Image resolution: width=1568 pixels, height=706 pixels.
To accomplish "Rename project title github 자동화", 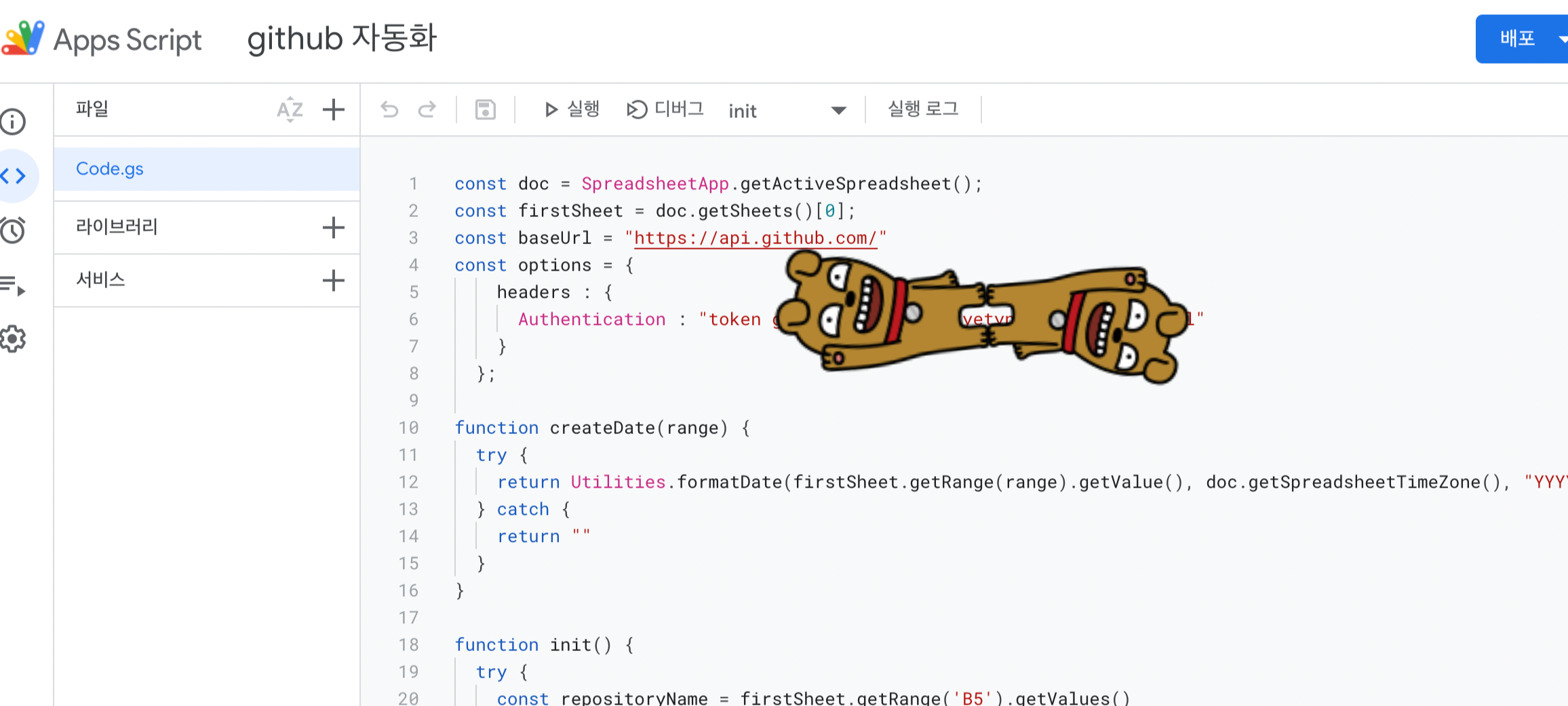I will pos(342,39).
